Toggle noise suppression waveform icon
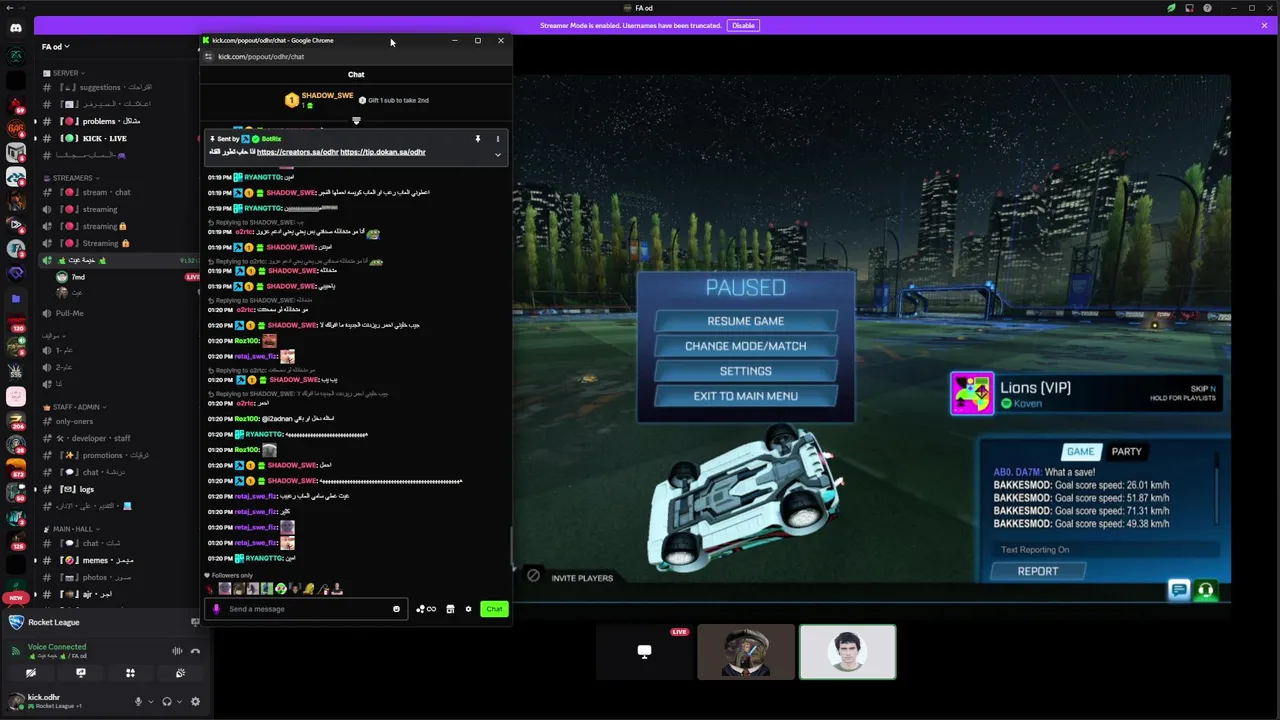The image size is (1280, 720). [177, 651]
